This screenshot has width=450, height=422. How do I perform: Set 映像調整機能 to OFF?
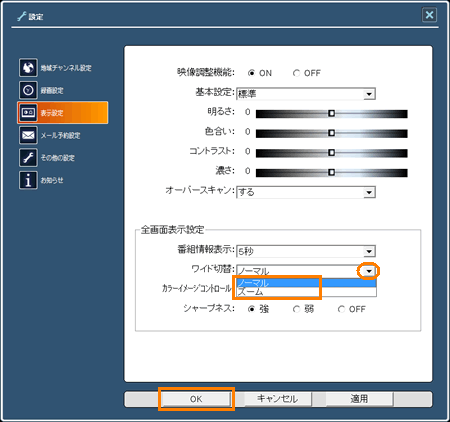pyautogui.click(x=296, y=73)
